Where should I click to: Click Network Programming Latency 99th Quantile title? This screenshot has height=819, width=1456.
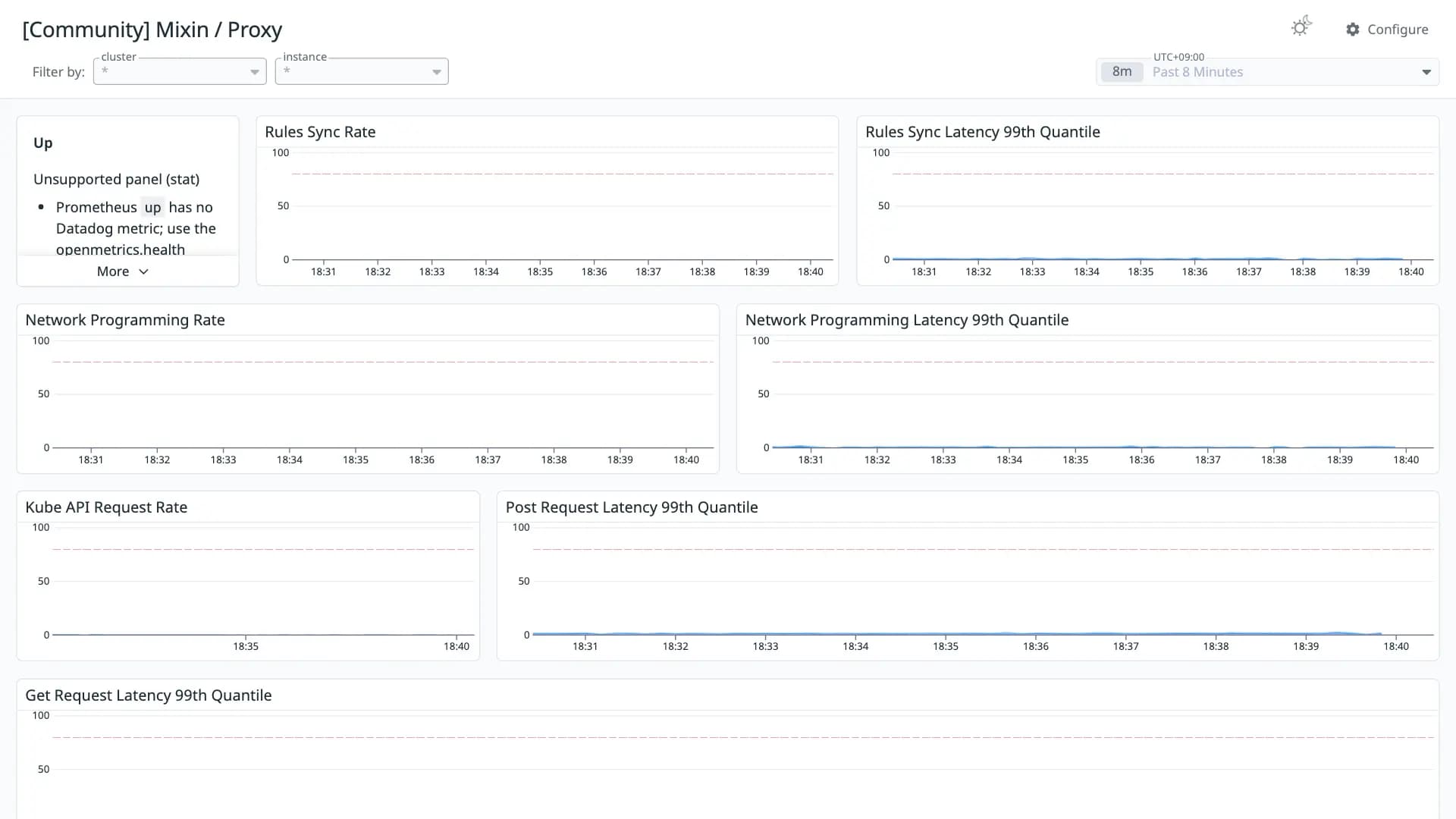point(907,320)
